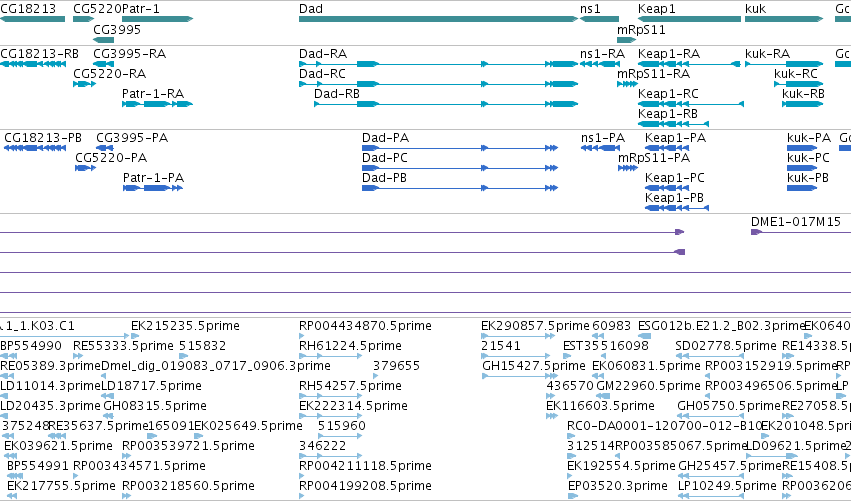851x501 pixels.
Task: Click the Keap1-PC protein label
Action: tap(675, 177)
